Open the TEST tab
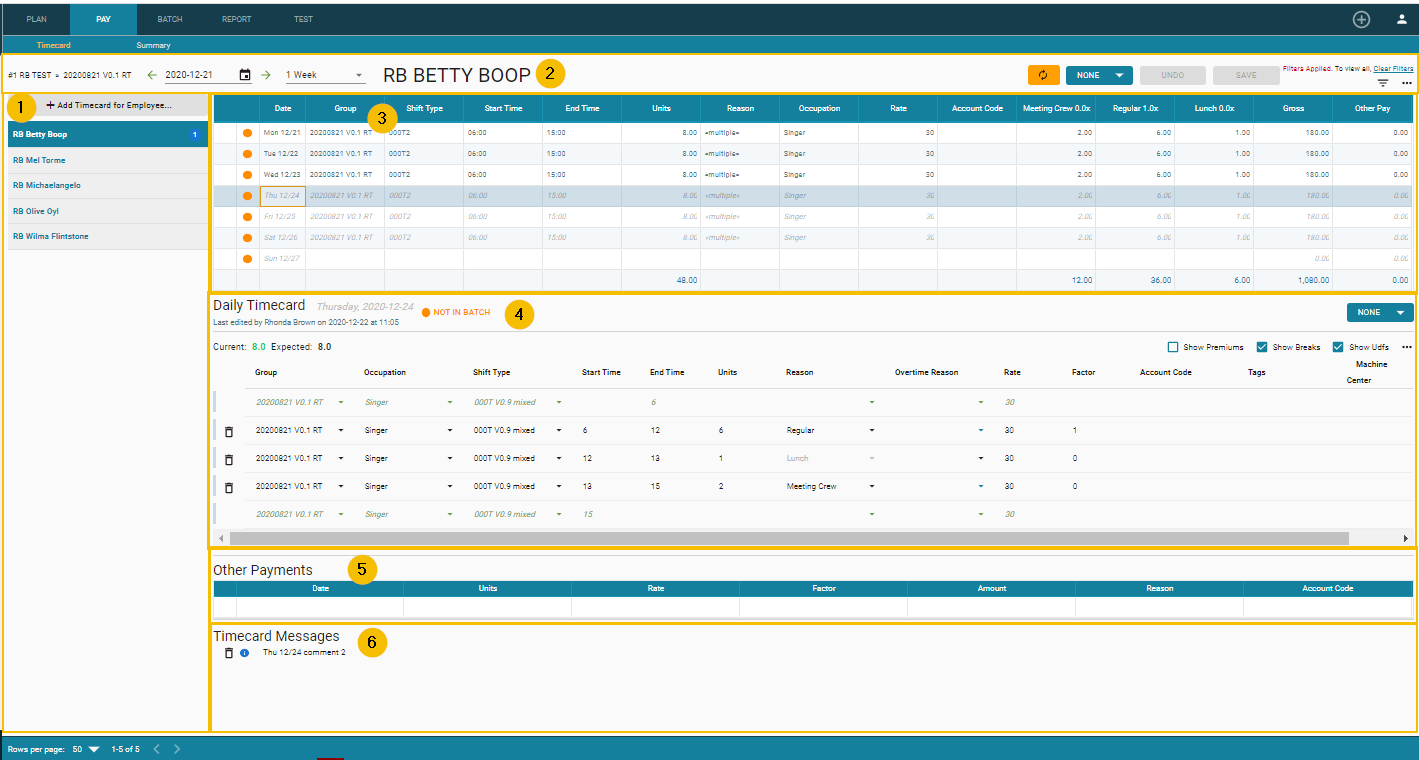This screenshot has width=1419, height=760. pos(303,19)
